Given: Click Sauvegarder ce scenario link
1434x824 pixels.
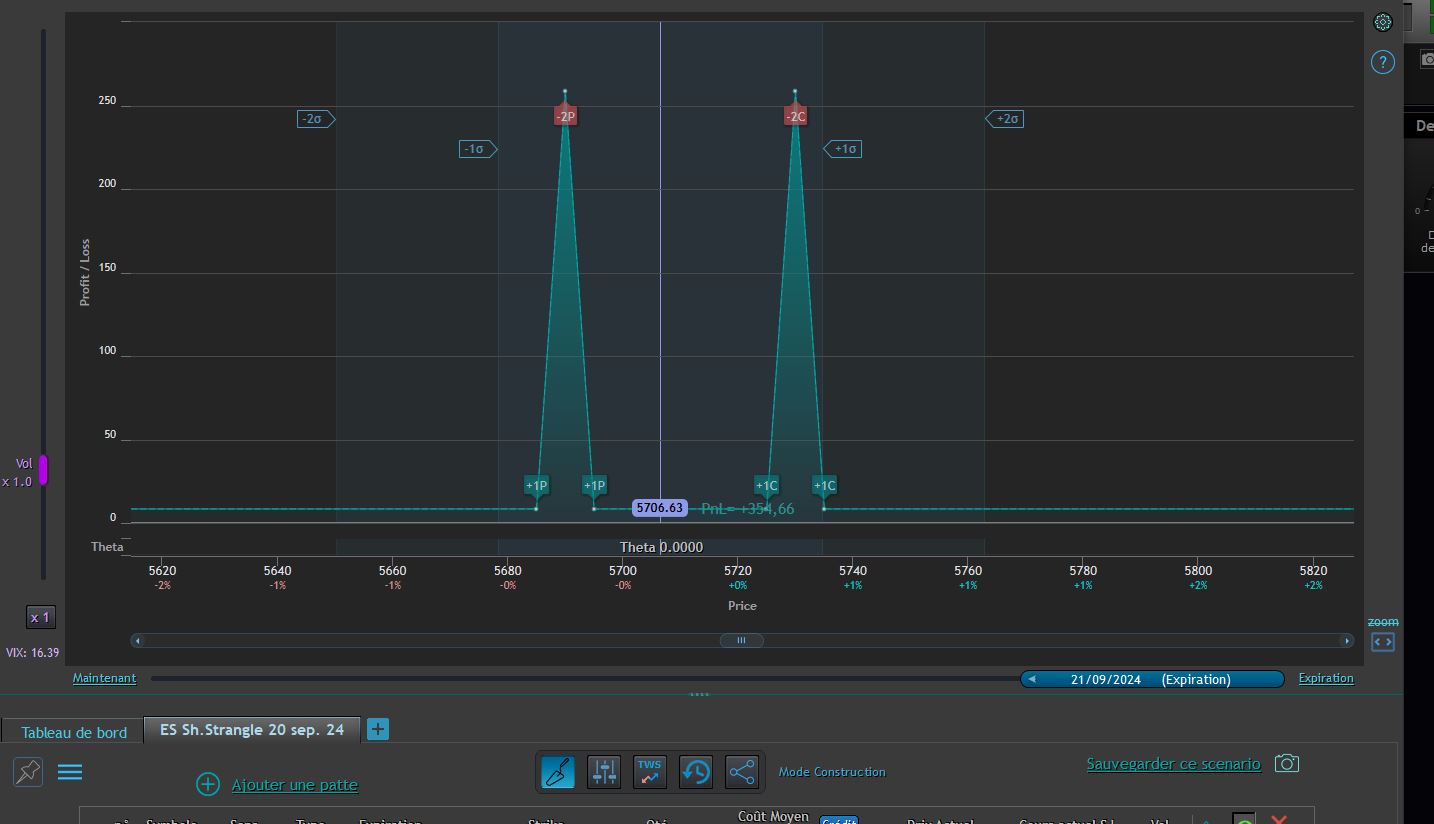Looking at the screenshot, I should coord(1174,764).
